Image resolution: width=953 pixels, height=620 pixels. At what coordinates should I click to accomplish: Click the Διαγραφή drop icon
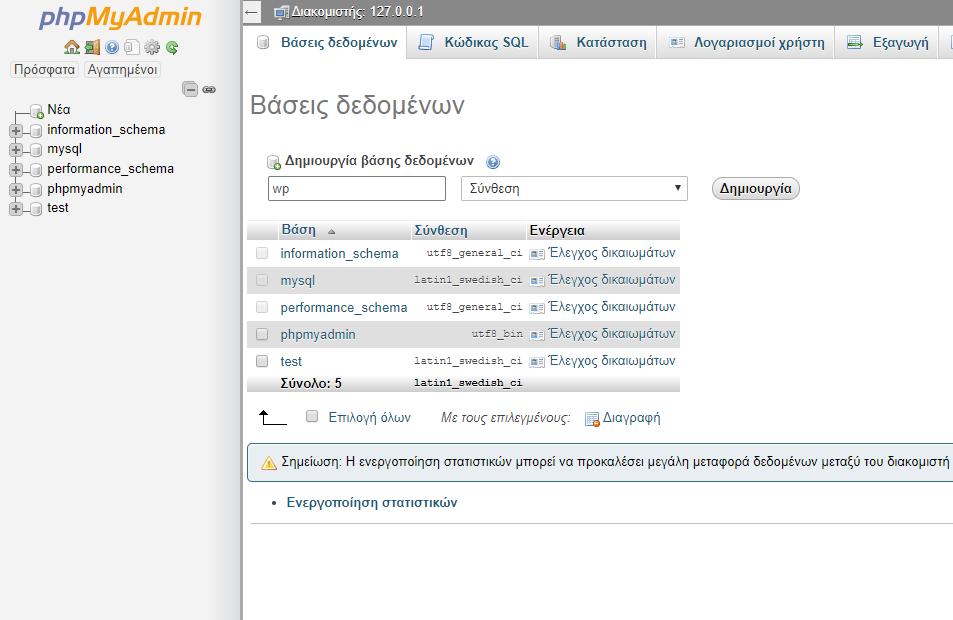(592, 419)
